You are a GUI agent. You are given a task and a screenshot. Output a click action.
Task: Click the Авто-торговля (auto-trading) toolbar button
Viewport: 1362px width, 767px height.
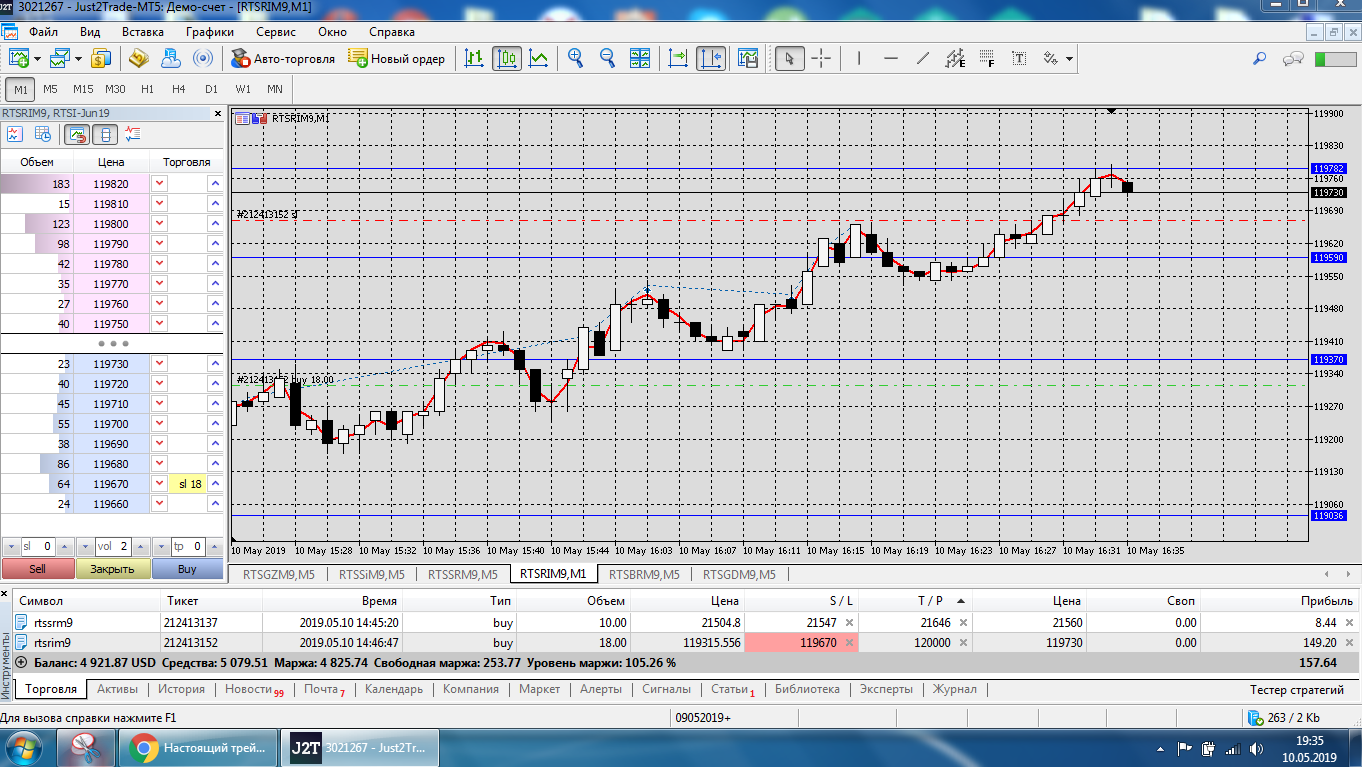pos(283,59)
